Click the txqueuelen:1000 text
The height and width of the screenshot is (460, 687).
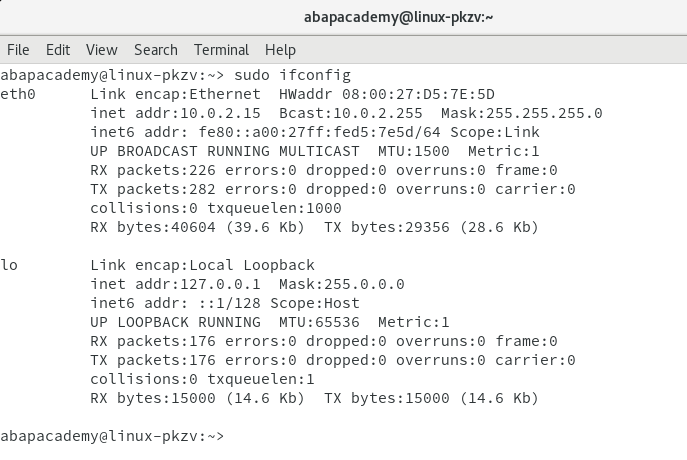(x=274, y=208)
